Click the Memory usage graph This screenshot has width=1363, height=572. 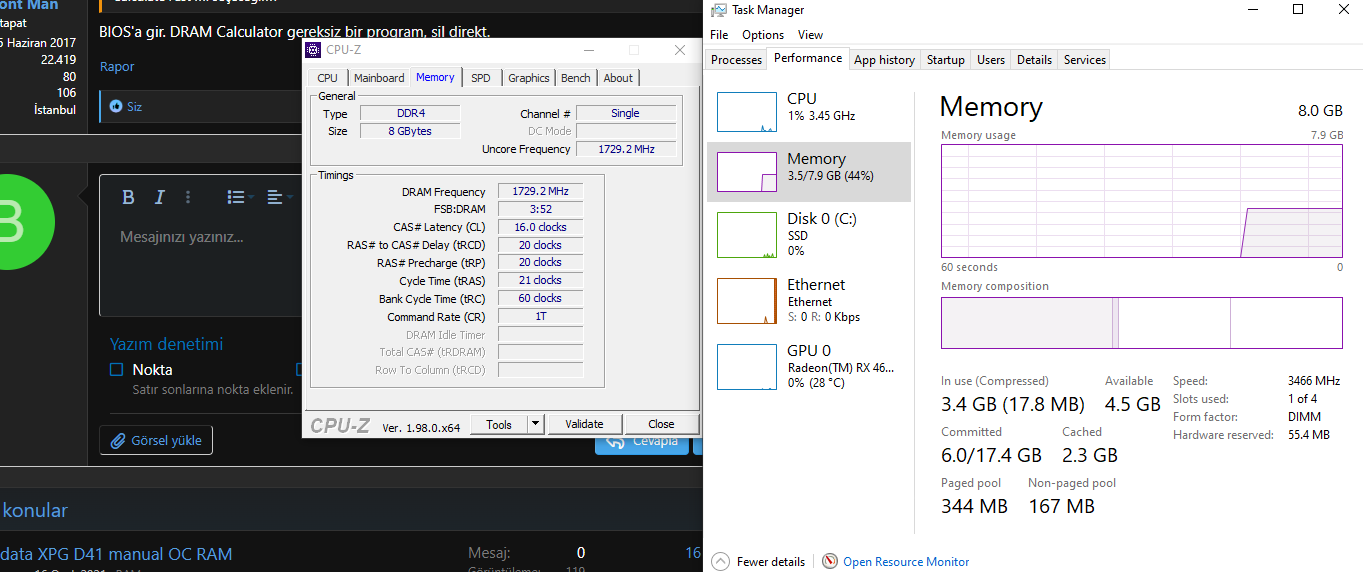1141,201
